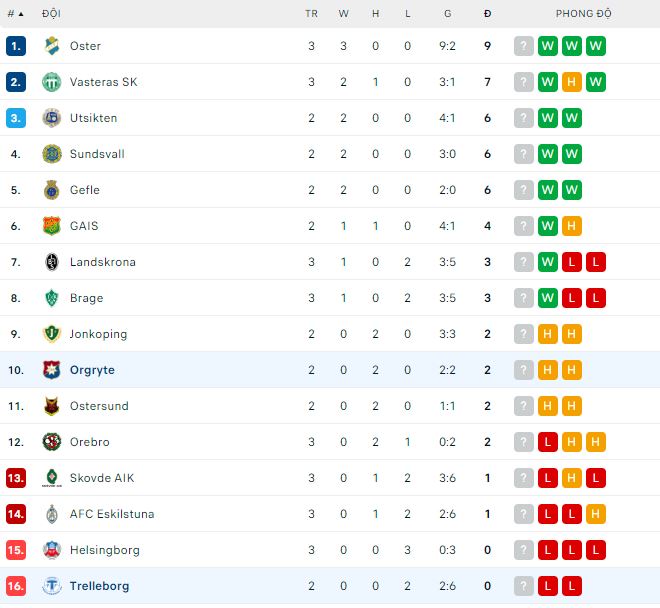The image size is (660, 608).
Task: Click Oster's upcoming match question mark badge
Action: point(524,46)
